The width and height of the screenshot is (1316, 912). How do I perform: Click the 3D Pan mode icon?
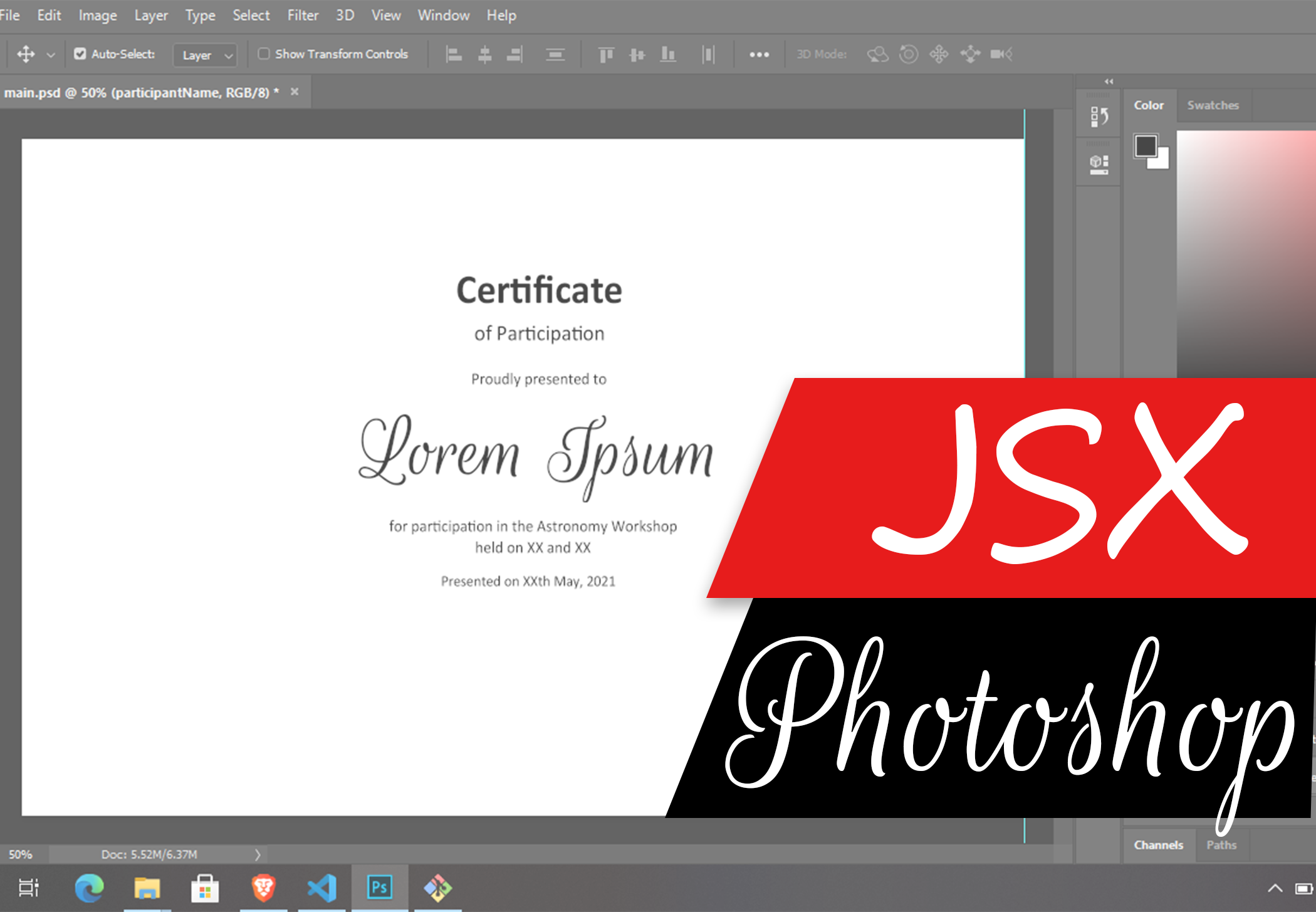939,55
